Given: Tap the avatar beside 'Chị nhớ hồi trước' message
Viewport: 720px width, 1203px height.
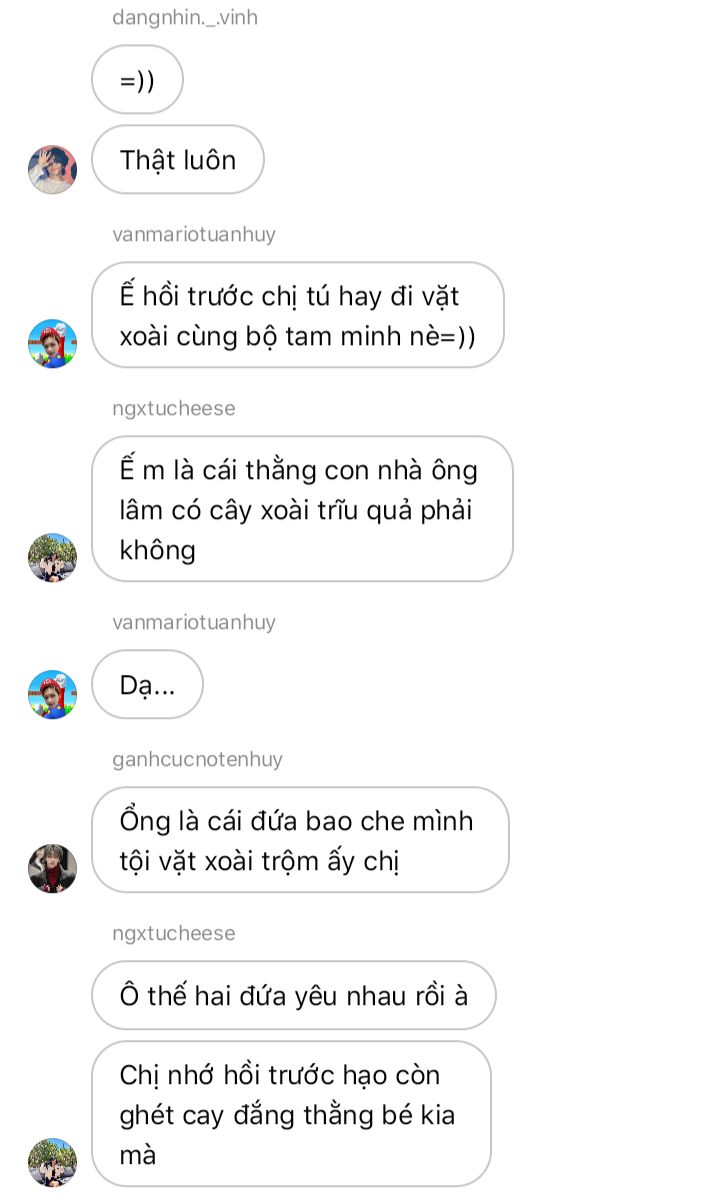Looking at the screenshot, I should pyautogui.click(x=52, y=1162).
